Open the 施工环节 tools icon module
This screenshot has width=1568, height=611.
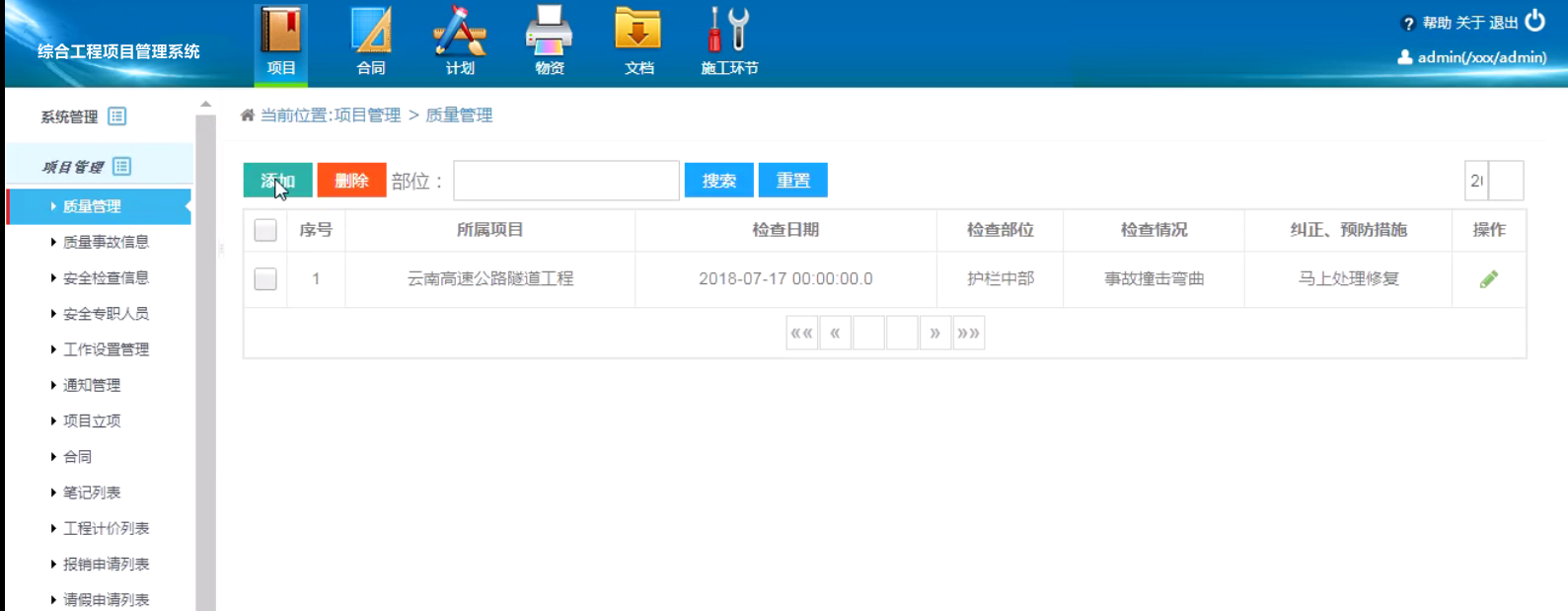coord(729,31)
